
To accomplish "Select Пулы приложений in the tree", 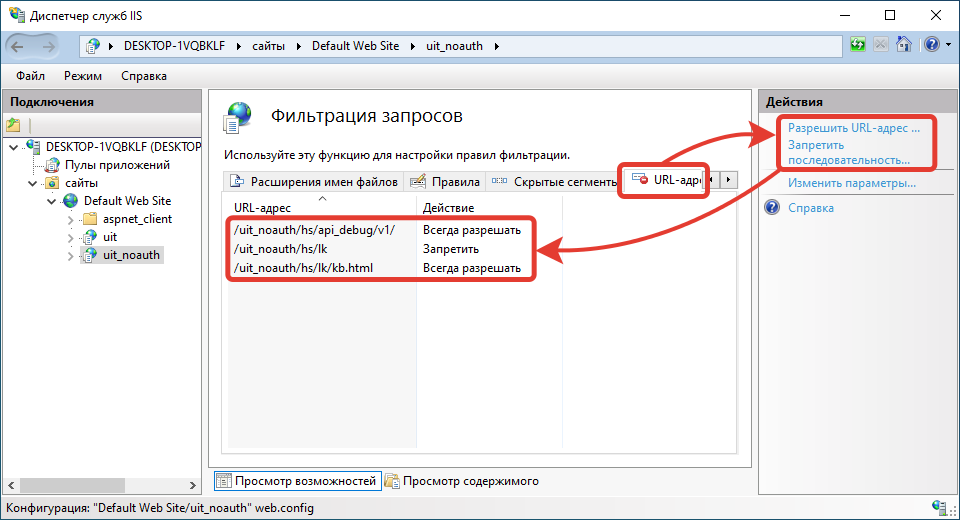I will [118, 165].
